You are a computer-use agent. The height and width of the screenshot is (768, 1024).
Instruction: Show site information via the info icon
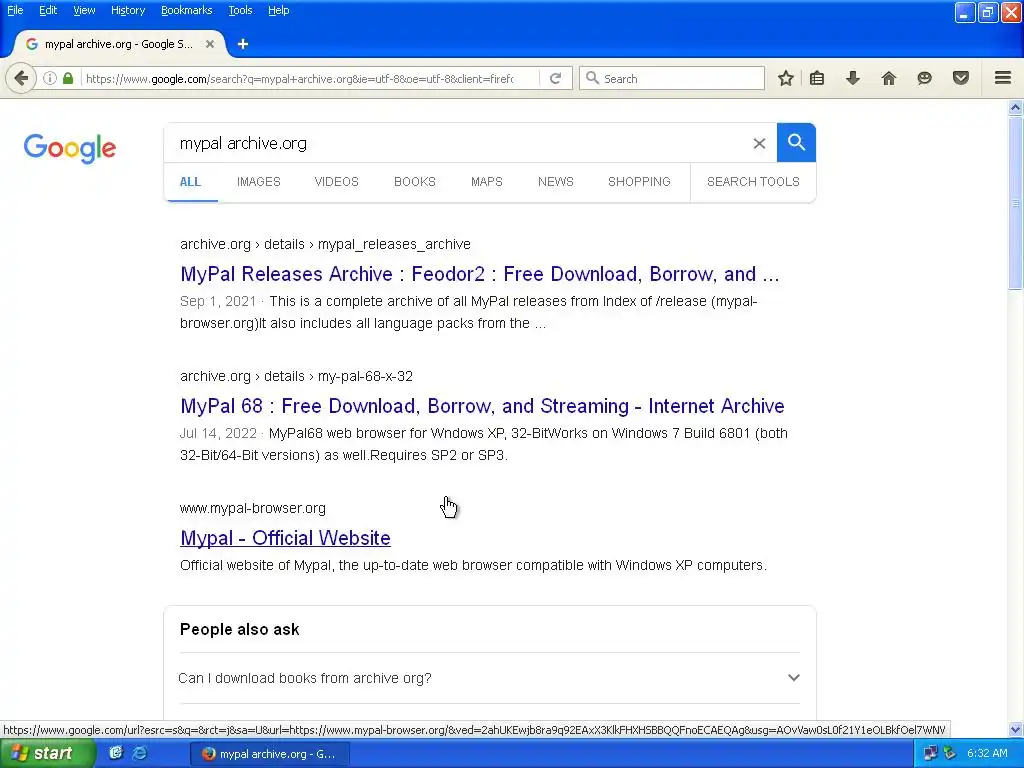(x=50, y=78)
